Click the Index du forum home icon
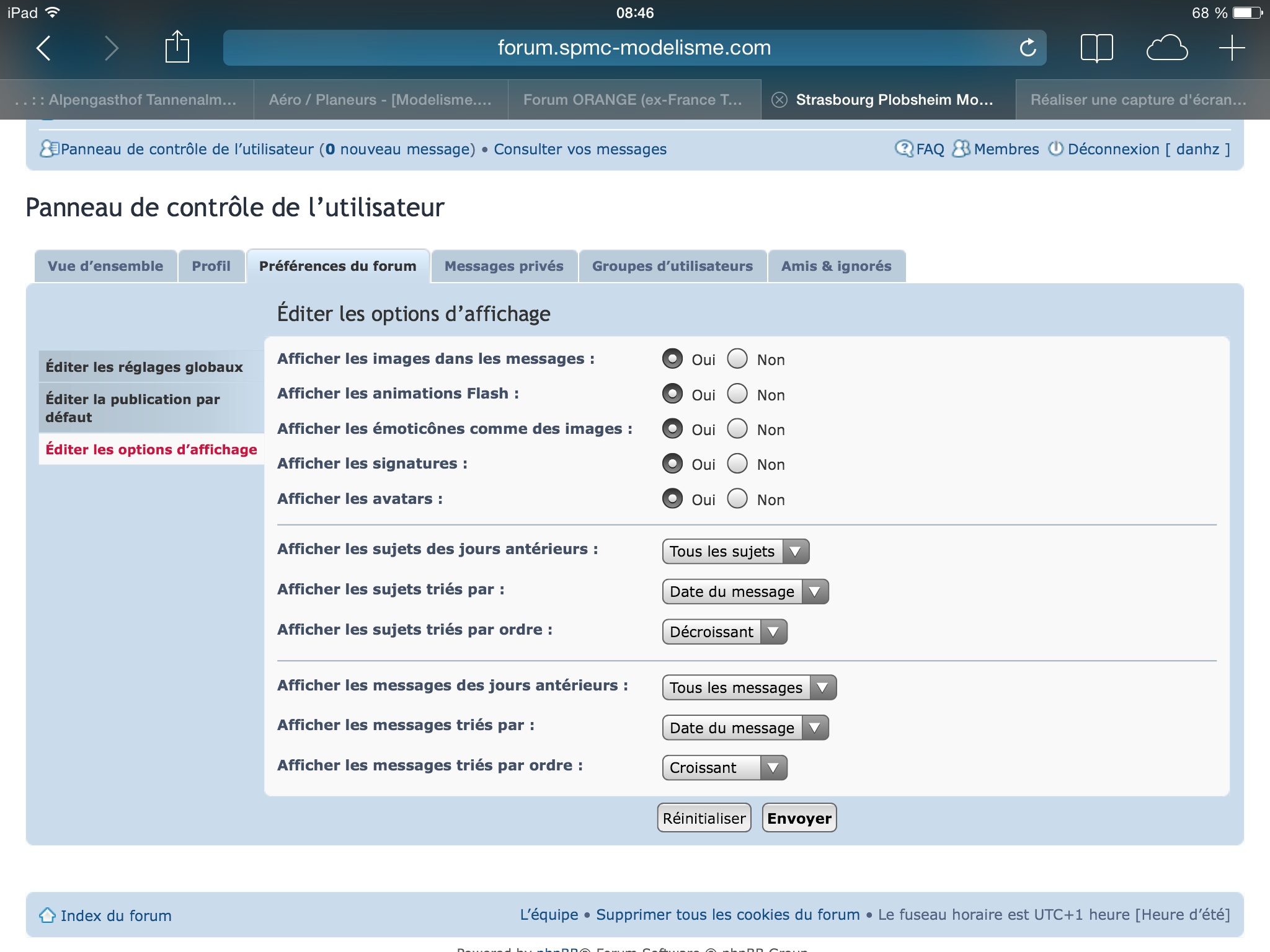Image resolution: width=1270 pixels, height=952 pixels. [48, 915]
